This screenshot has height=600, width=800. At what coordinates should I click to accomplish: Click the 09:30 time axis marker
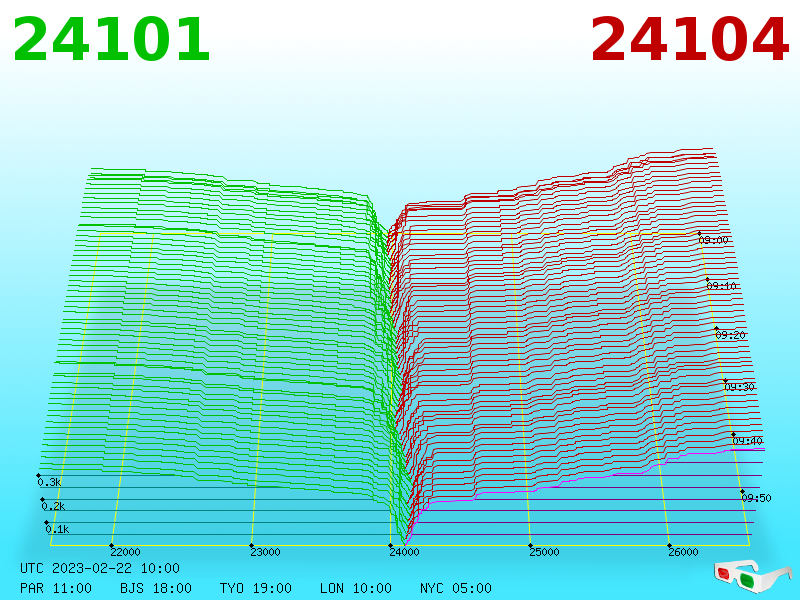[x=739, y=387]
